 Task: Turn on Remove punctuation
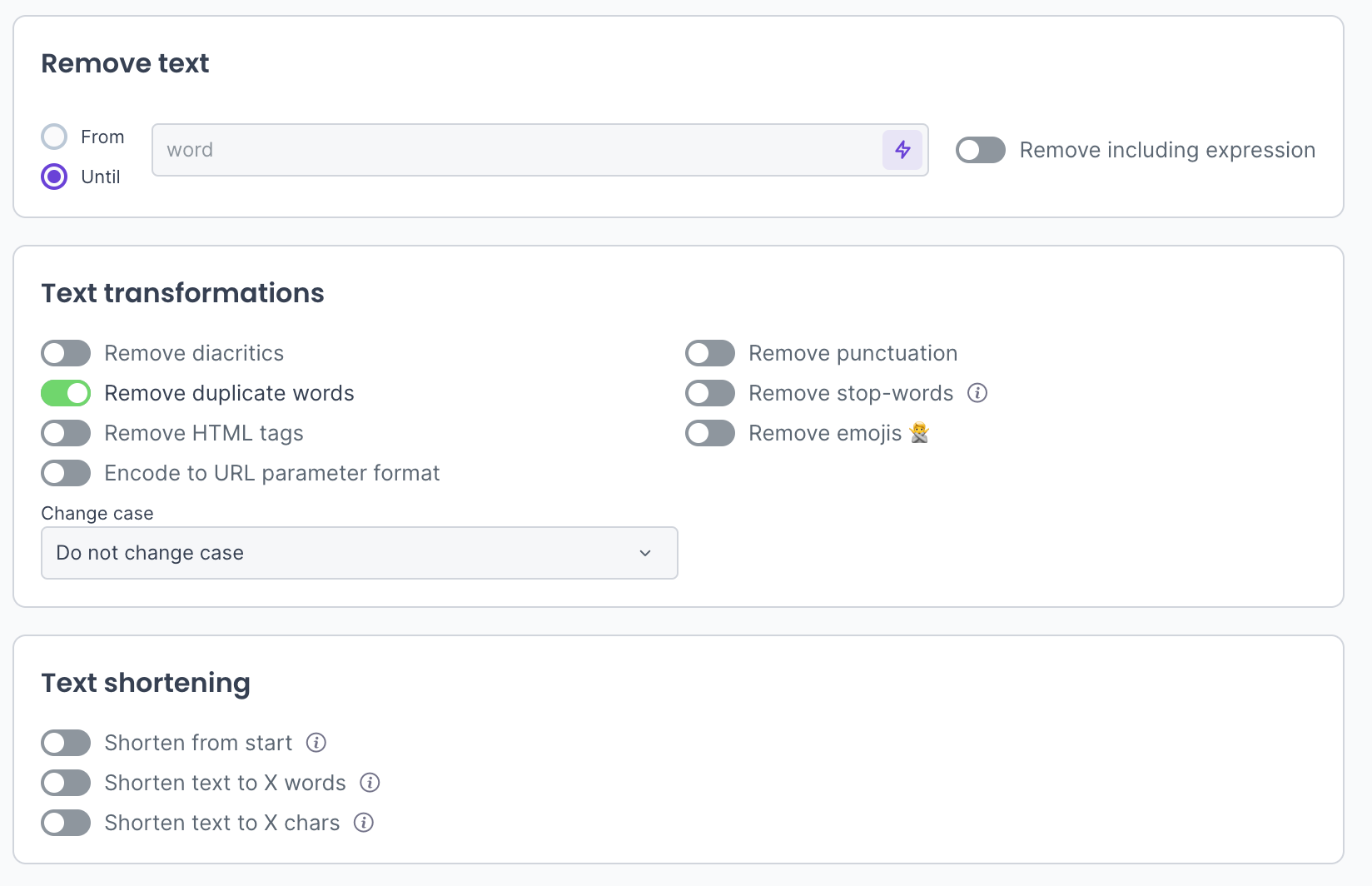pyautogui.click(x=710, y=353)
